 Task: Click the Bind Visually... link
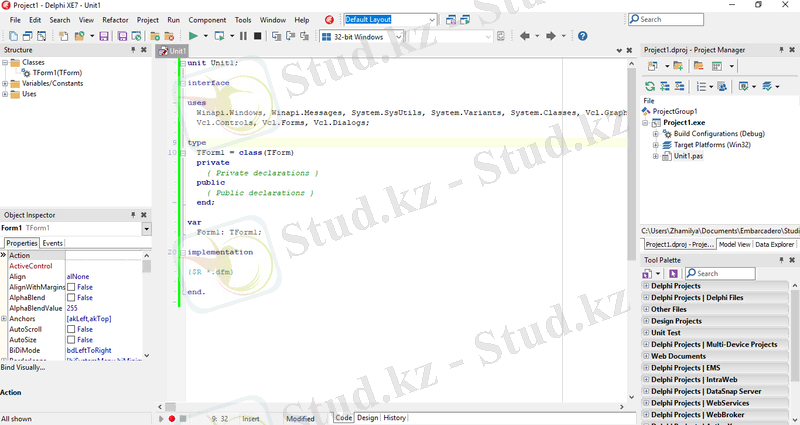click(23, 367)
